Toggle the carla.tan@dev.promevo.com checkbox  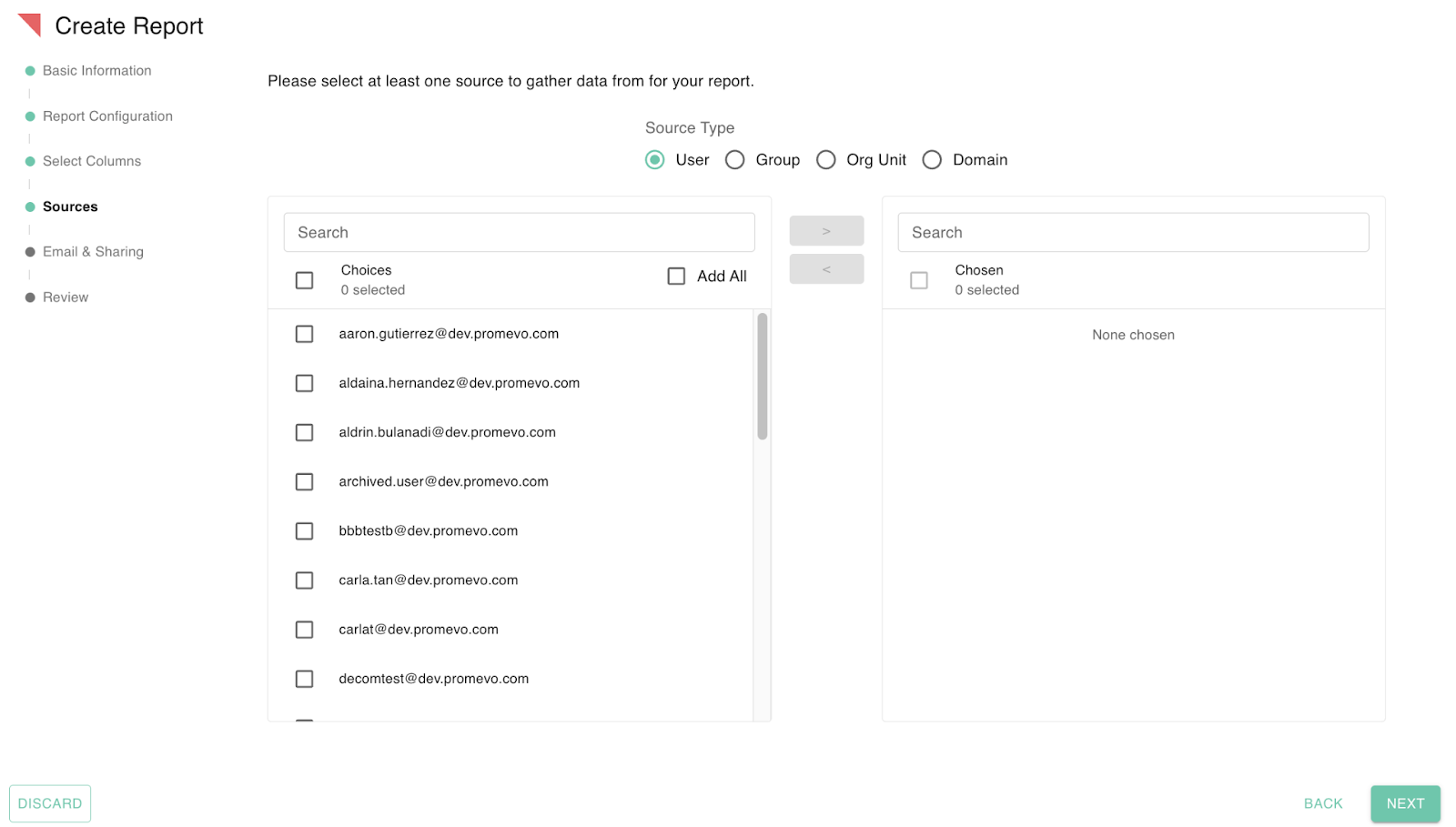[304, 580]
